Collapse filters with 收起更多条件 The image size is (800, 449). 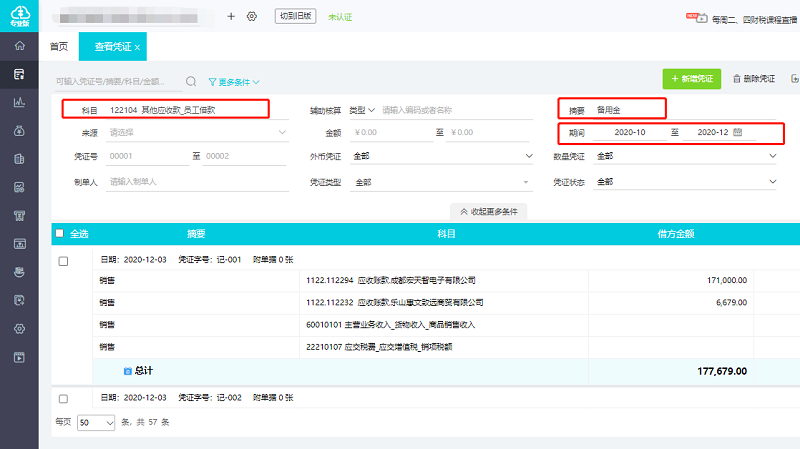coord(489,211)
